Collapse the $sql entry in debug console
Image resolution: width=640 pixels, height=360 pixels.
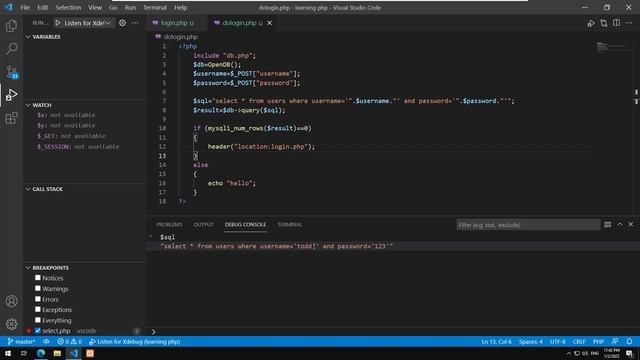(151, 237)
